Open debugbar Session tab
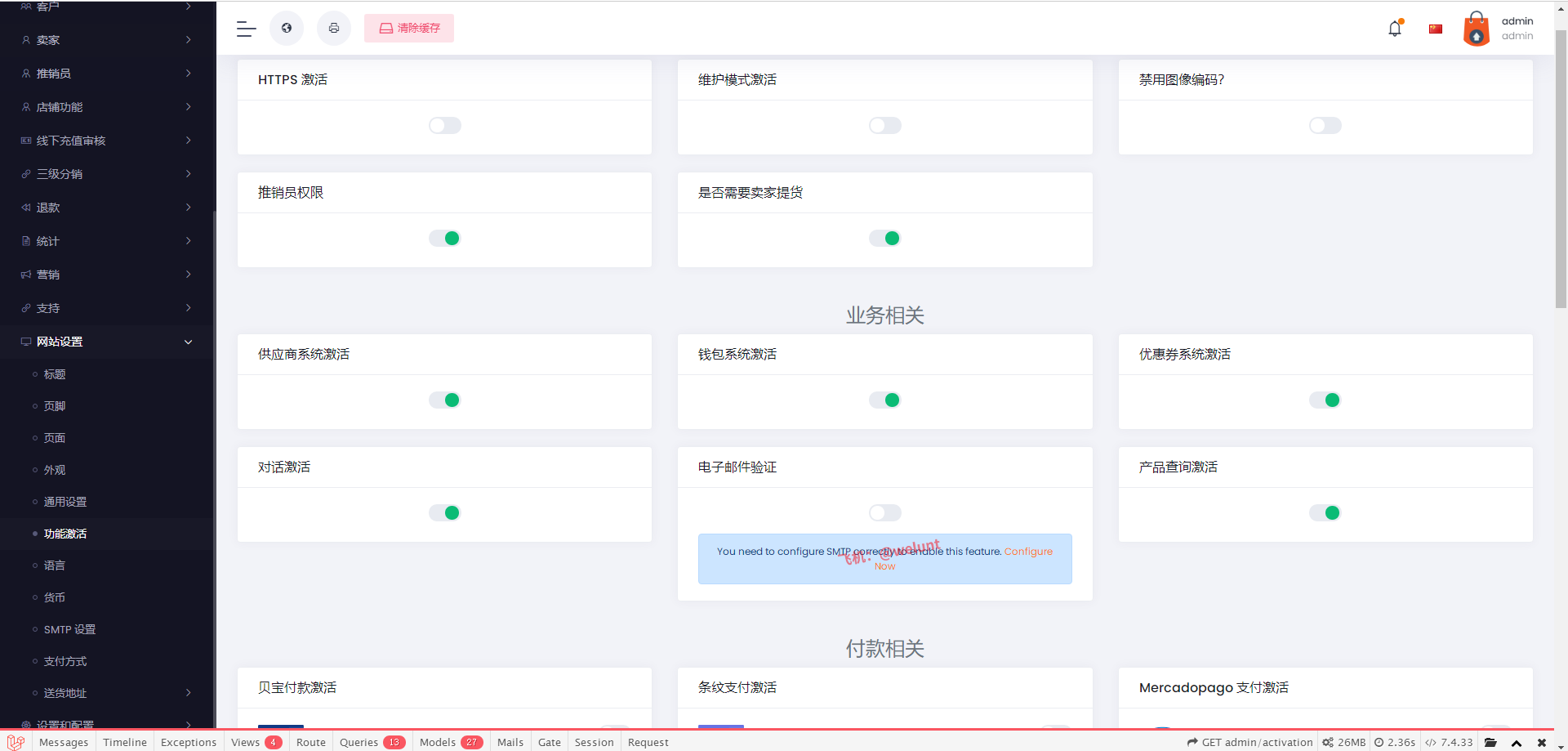 pos(595,742)
